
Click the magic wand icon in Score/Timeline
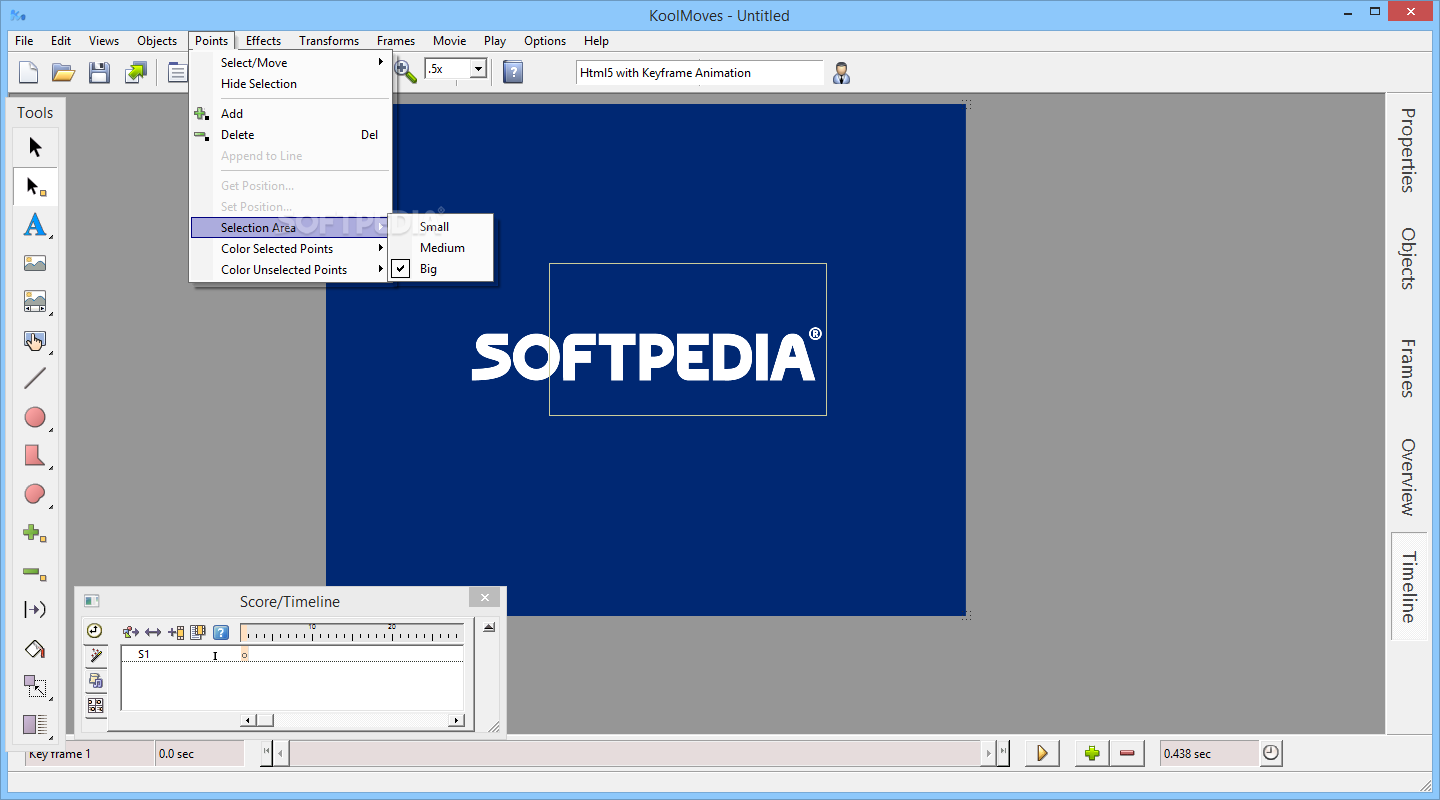pyautogui.click(x=95, y=656)
